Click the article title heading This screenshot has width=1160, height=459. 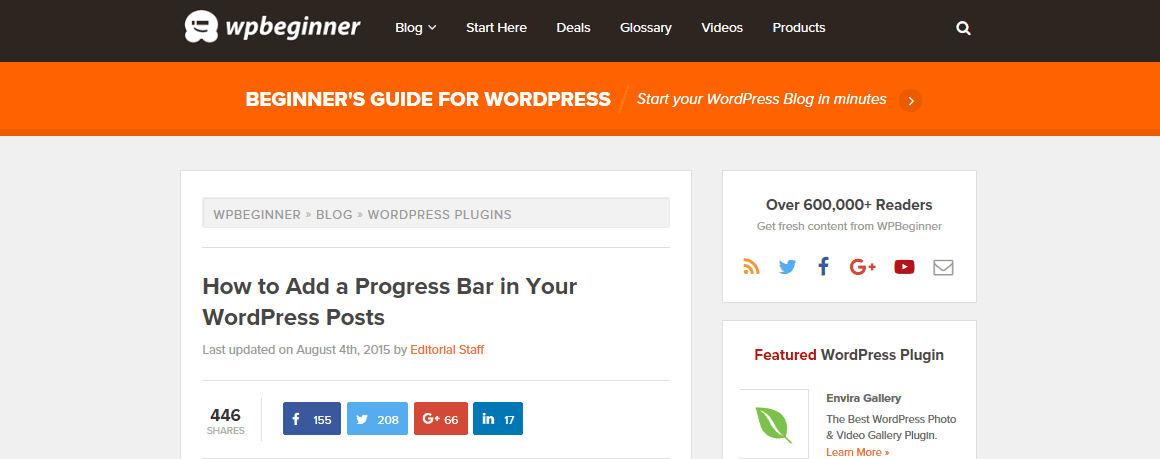(x=390, y=302)
